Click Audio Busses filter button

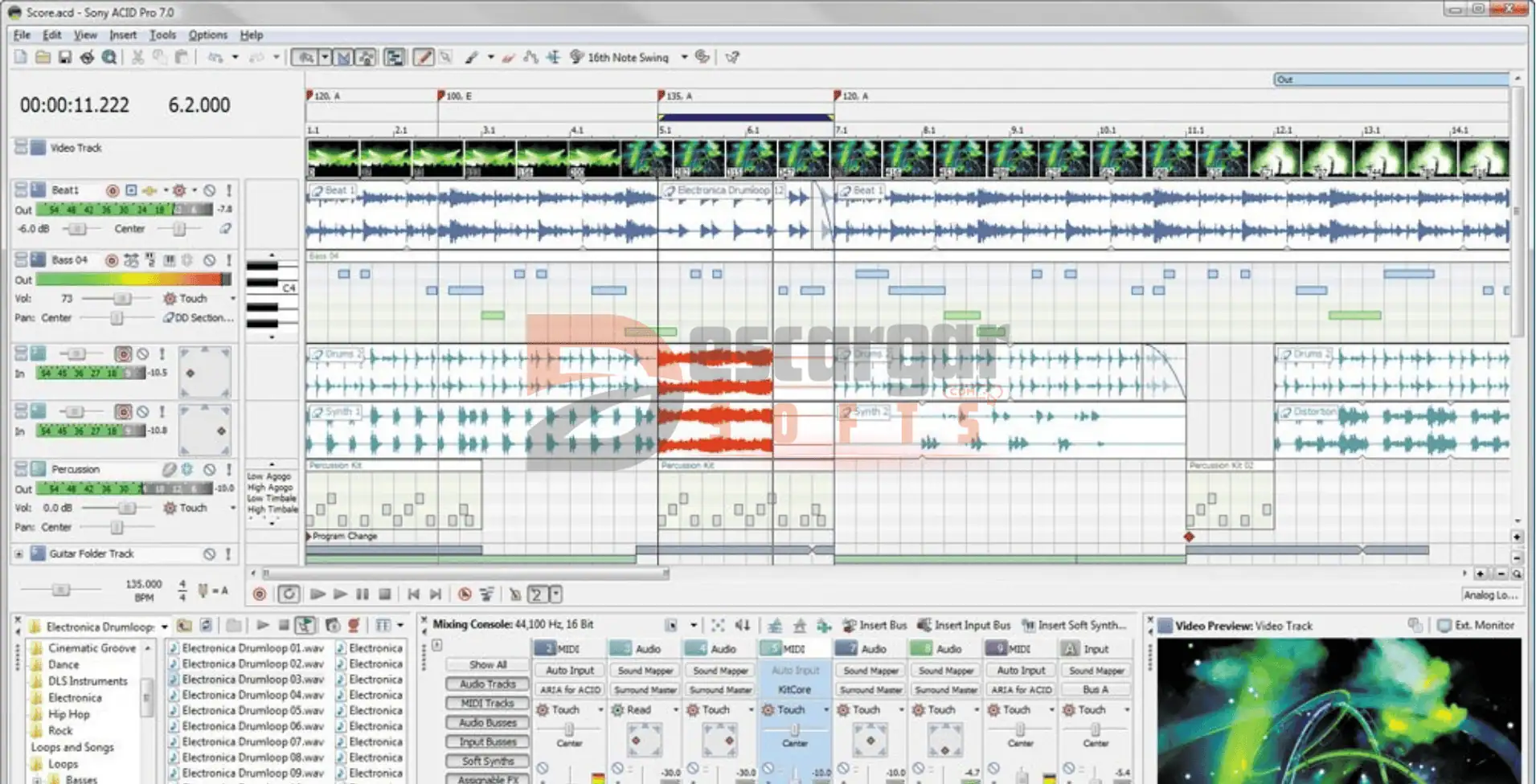tap(488, 722)
